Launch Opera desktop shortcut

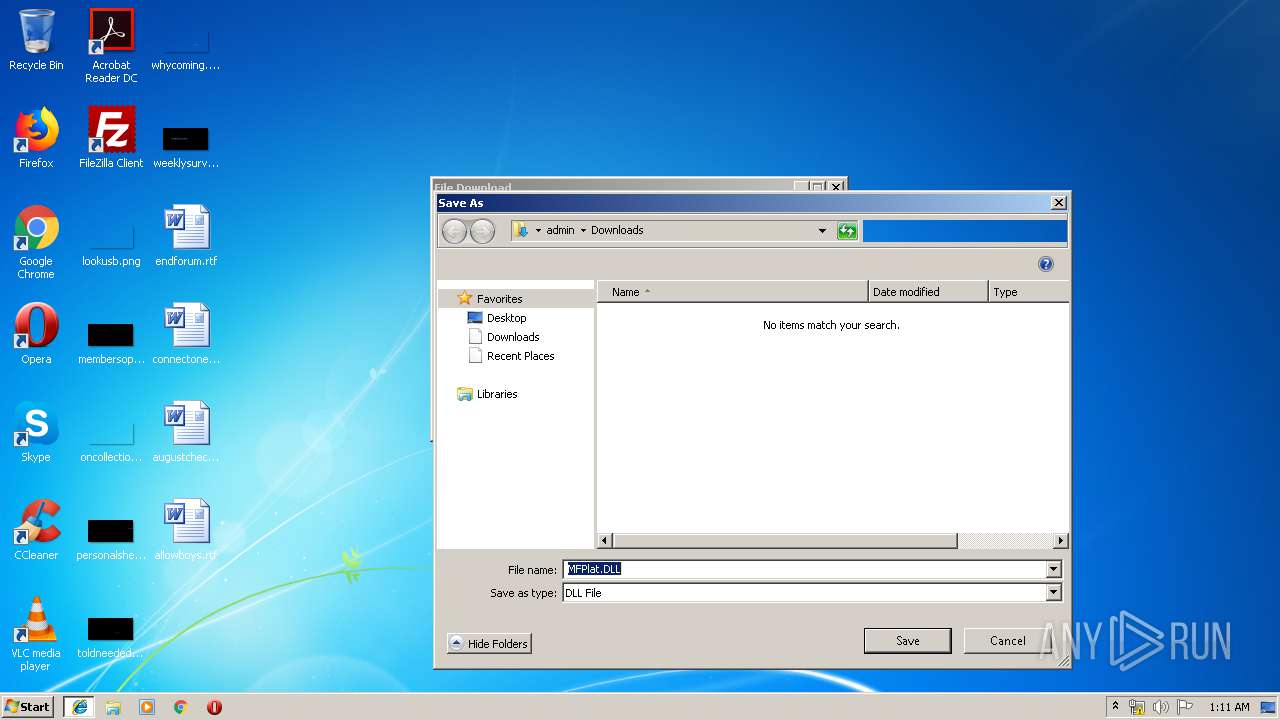pos(36,335)
